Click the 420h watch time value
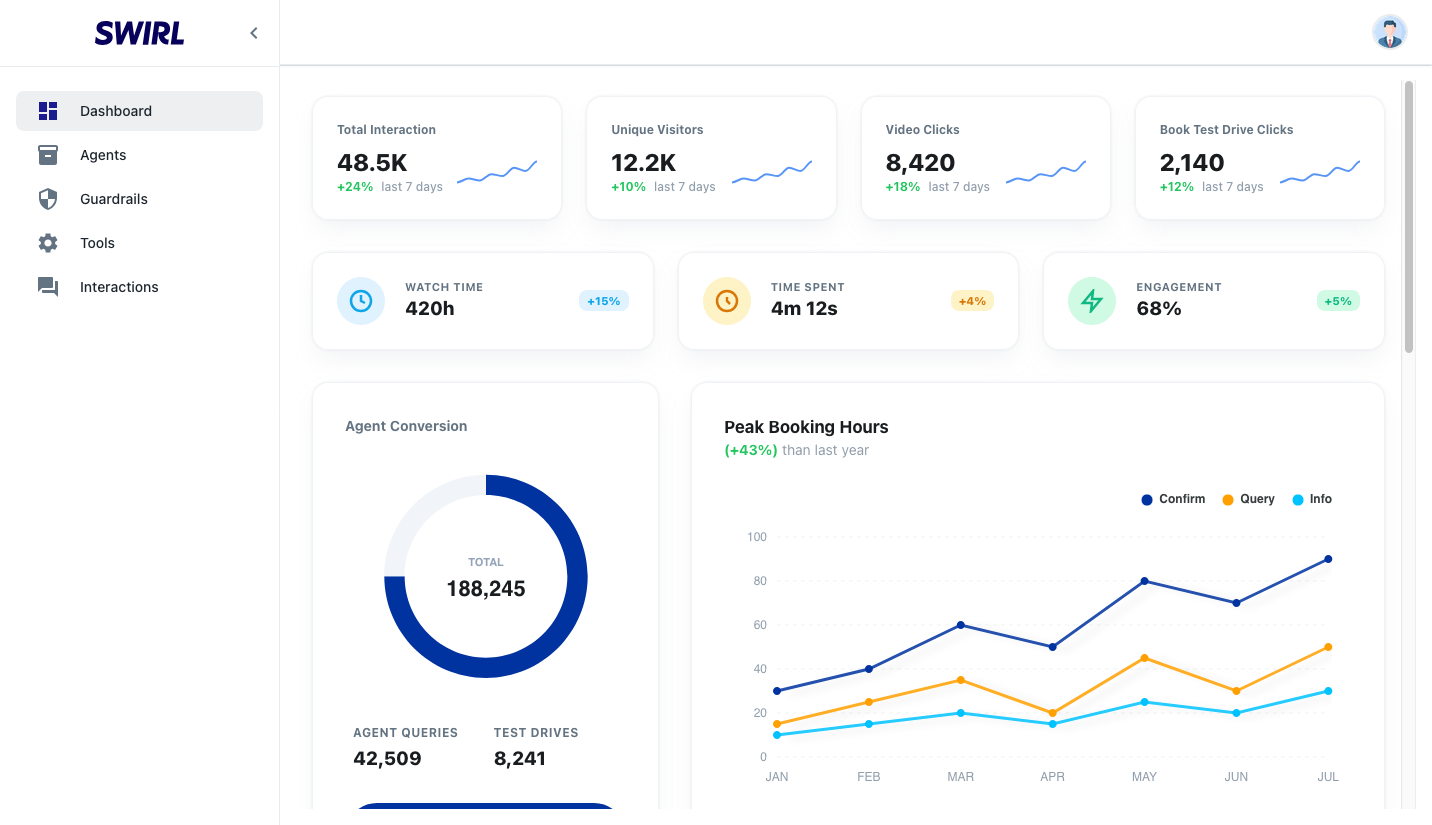This screenshot has width=1432, height=825. 430,308
